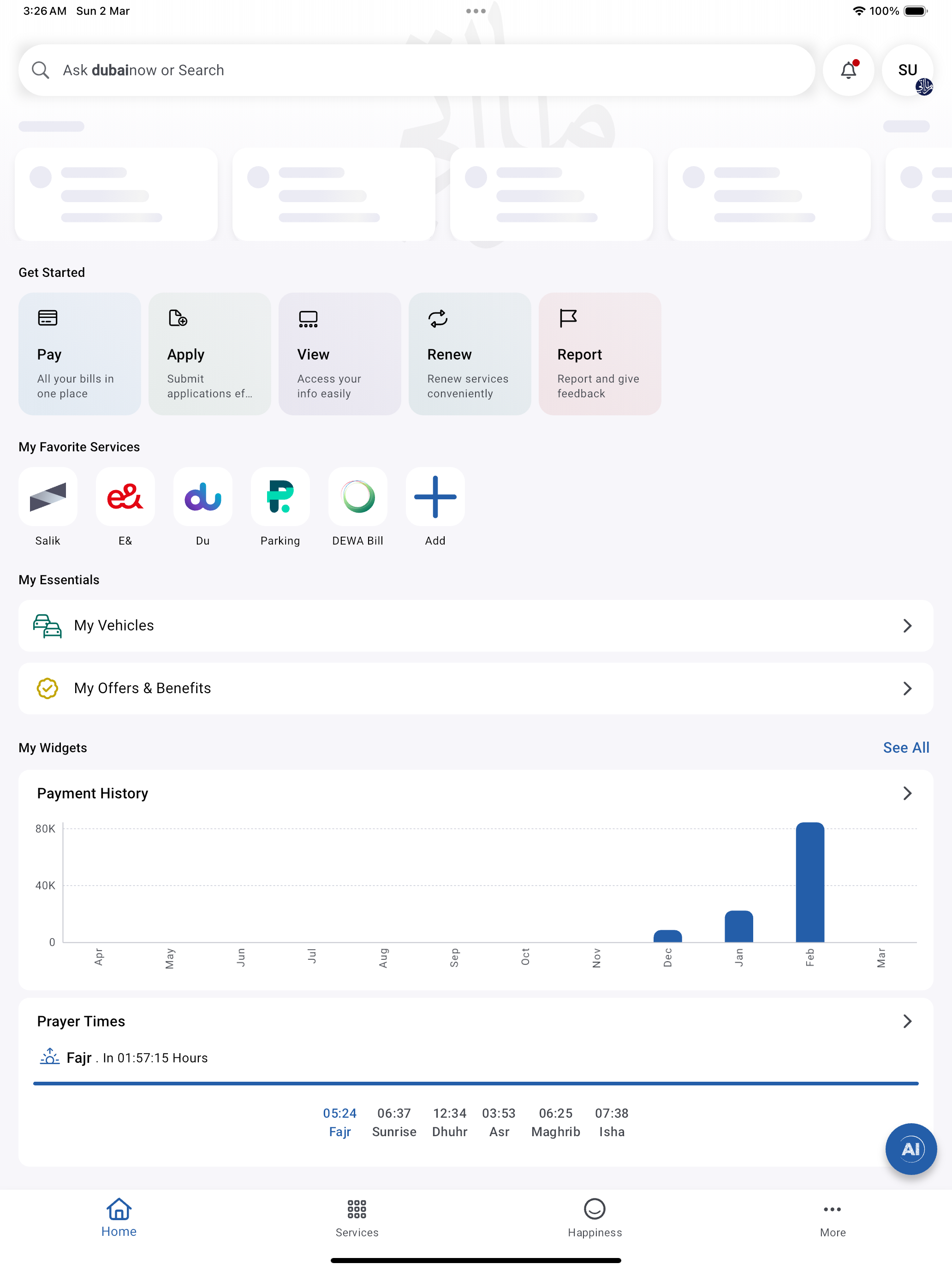Tap the Pay card bills icon

click(x=48, y=317)
